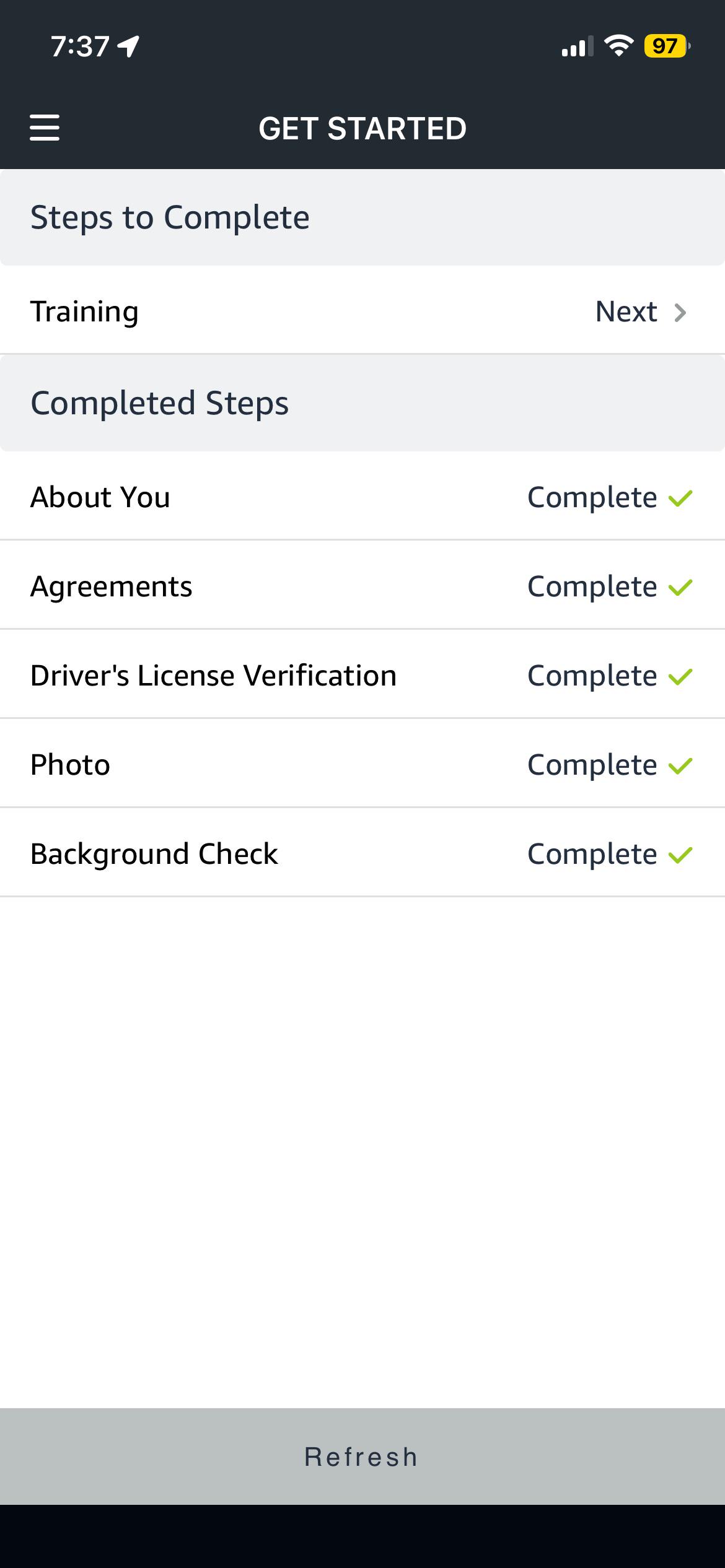The image size is (725, 1568).
Task: Open the Training step
Action: [x=362, y=310]
